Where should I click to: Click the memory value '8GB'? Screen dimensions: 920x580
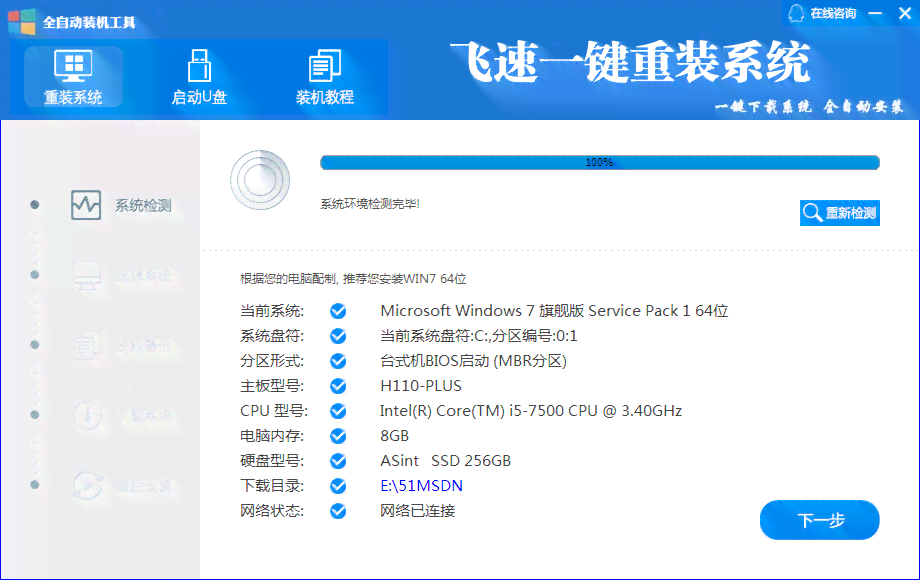pos(394,436)
